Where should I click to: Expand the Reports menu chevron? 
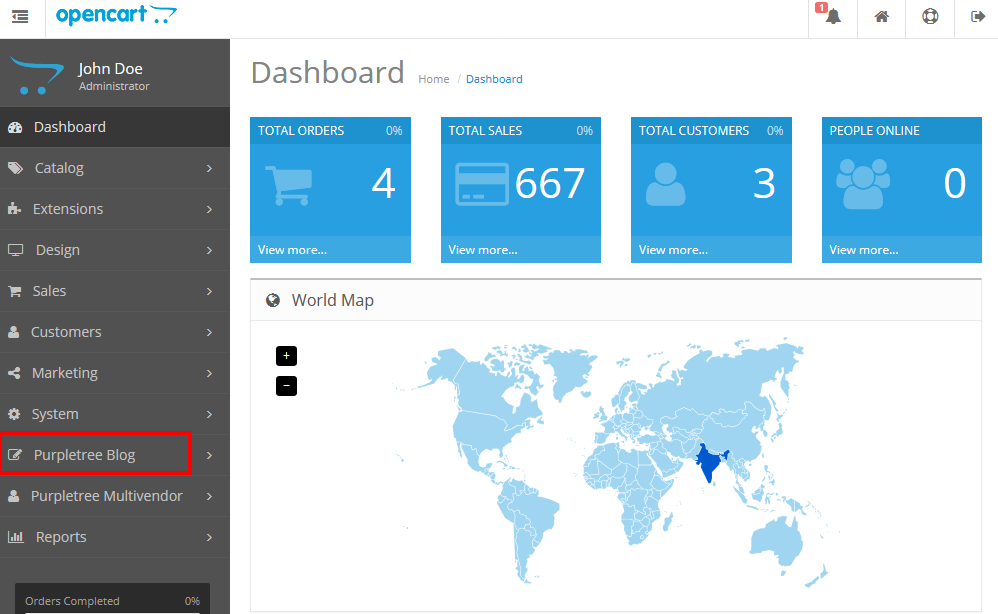[x=209, y=537]
